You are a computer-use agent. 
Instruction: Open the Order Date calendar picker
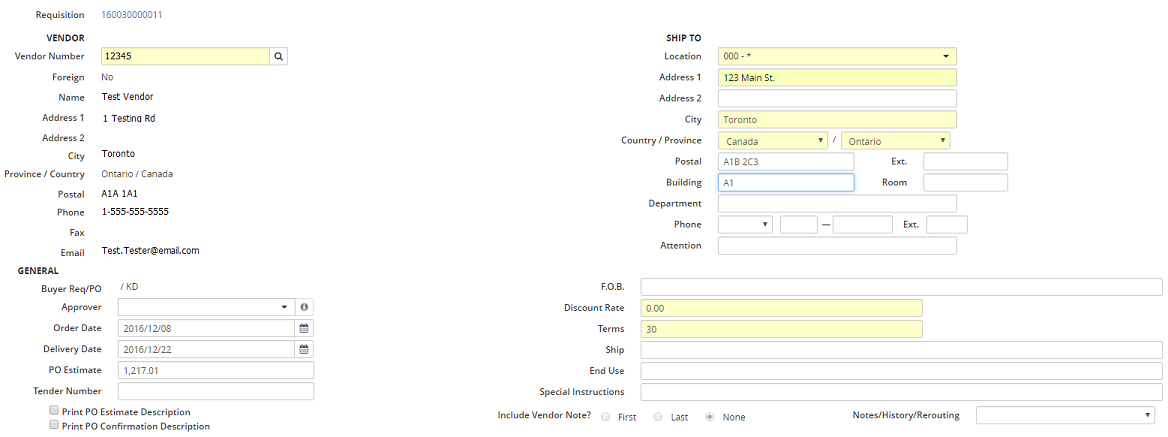click(x=305, y=328)
